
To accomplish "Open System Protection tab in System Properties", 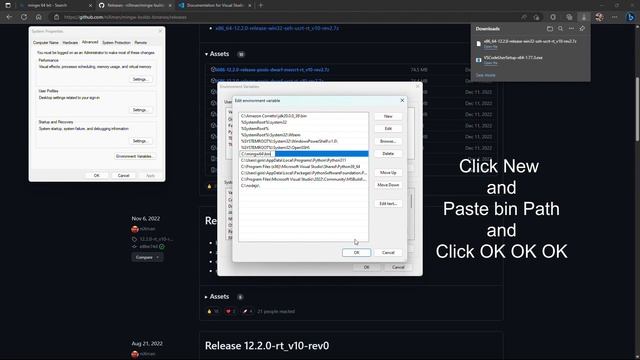I will point(116,42).
